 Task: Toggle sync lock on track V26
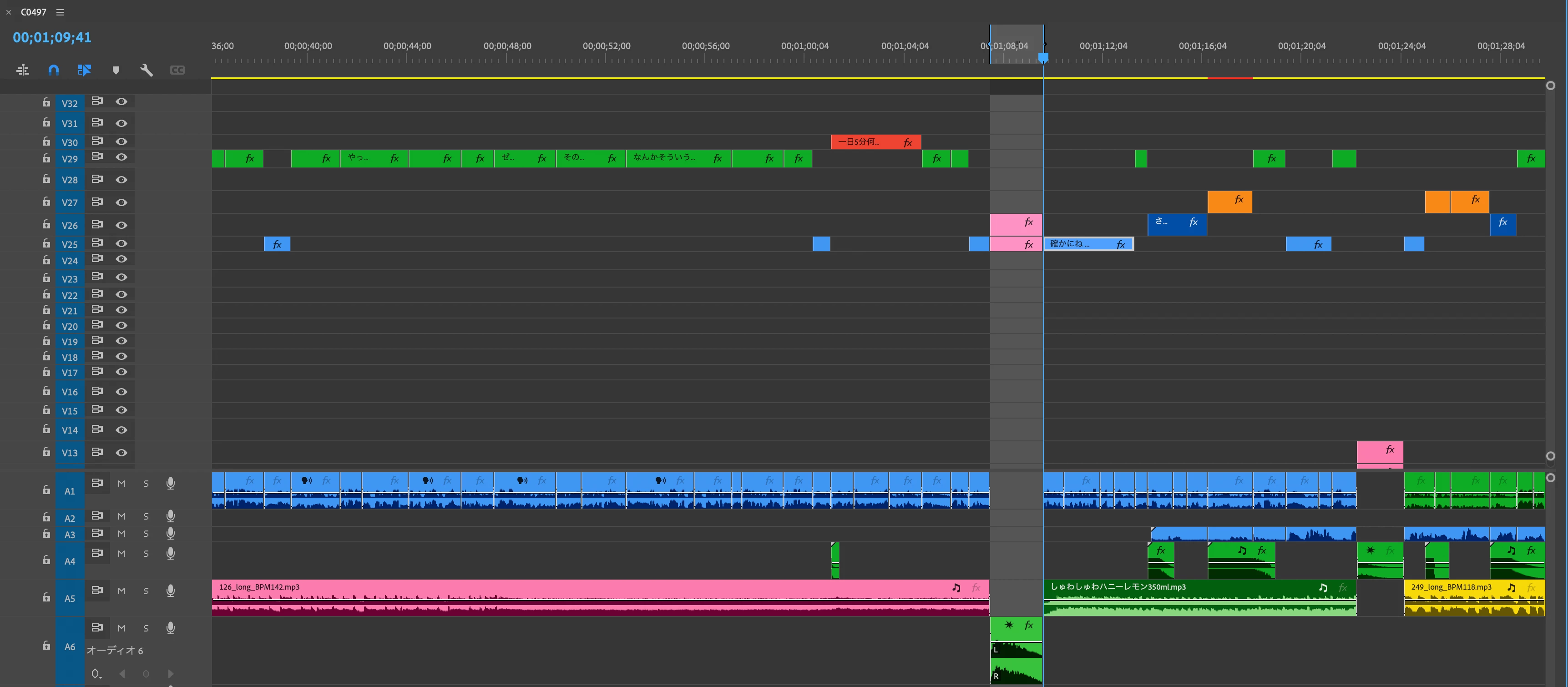97,225
